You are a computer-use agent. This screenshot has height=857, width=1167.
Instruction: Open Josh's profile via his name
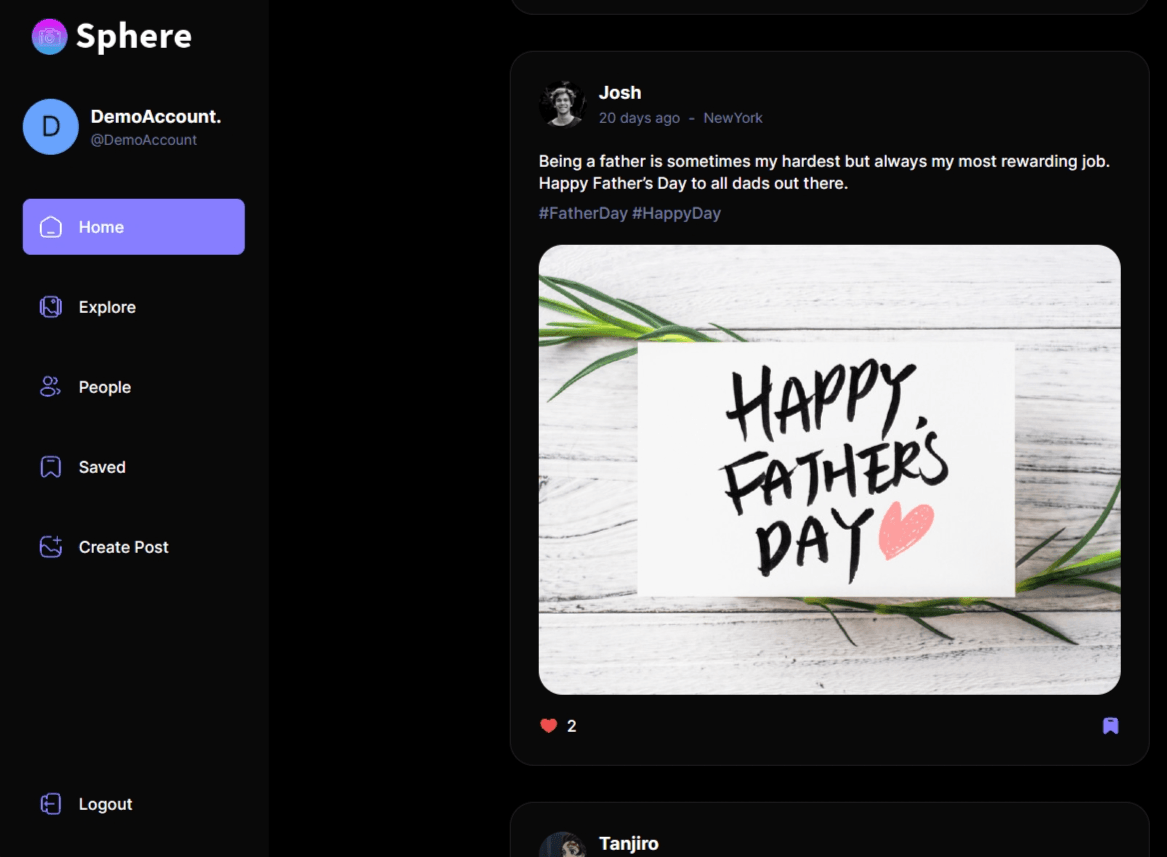(620, 93)
